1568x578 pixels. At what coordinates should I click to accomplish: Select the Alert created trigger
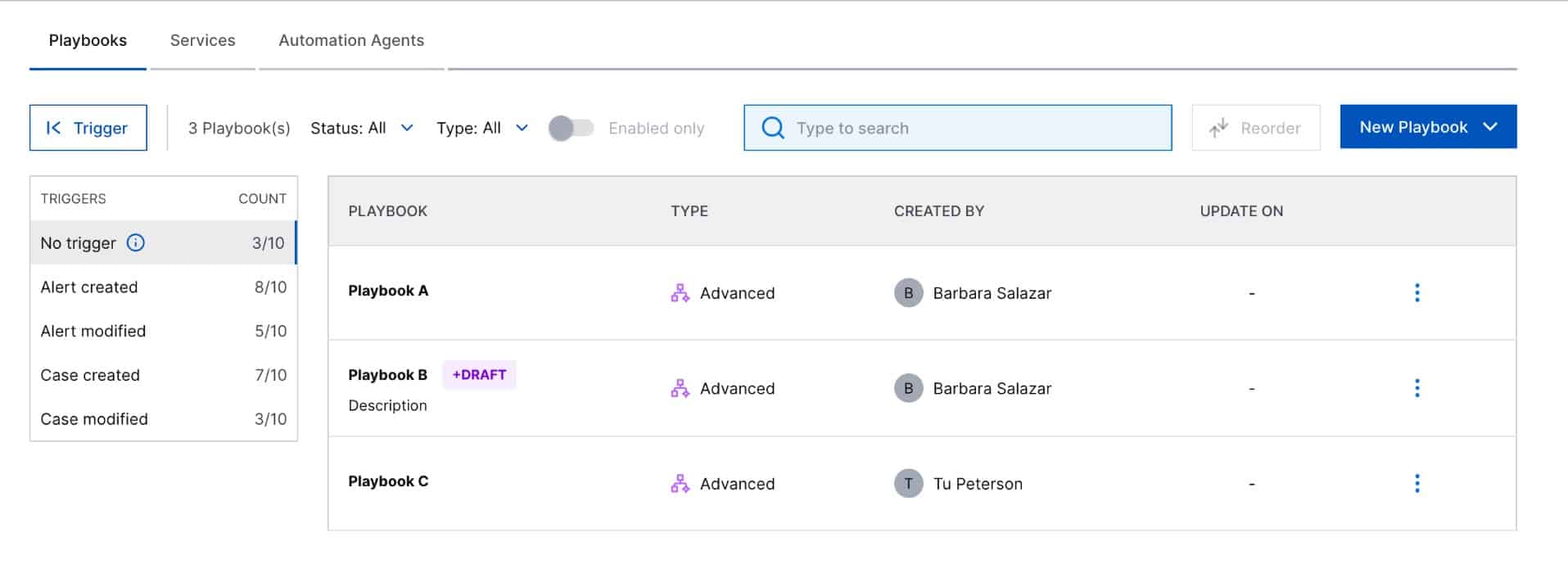(164, 287)
